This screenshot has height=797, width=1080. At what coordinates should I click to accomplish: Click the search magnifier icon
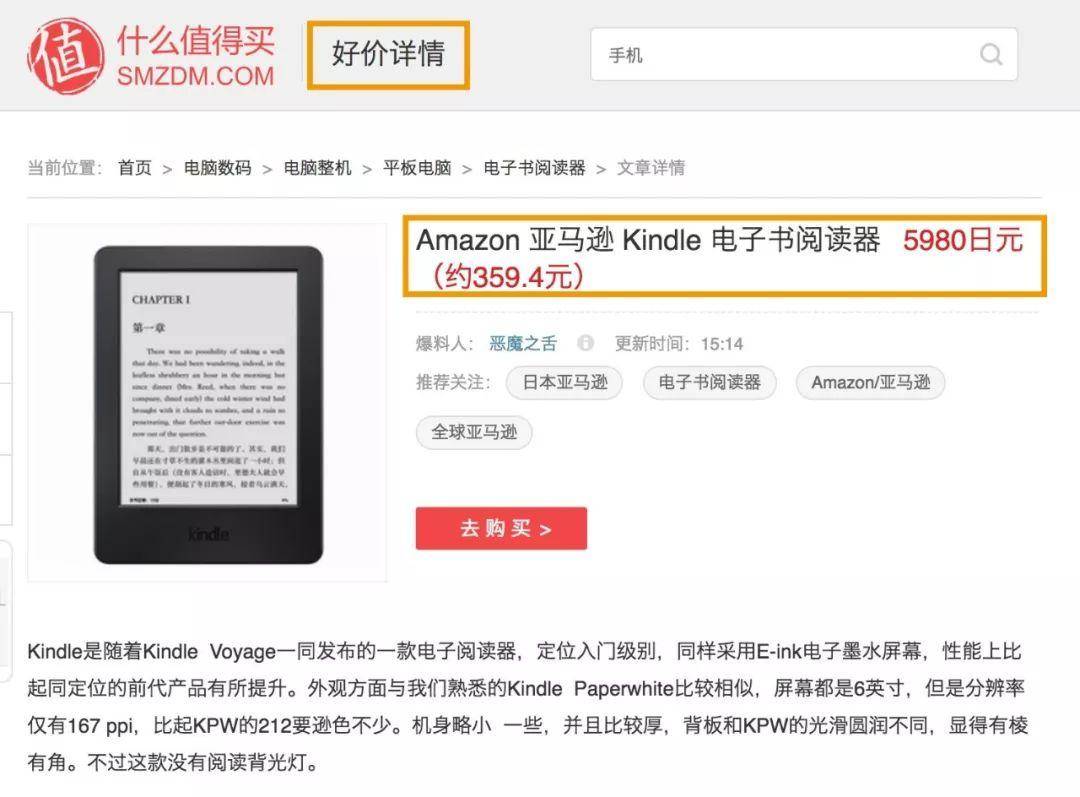click(x=990, y=54)
